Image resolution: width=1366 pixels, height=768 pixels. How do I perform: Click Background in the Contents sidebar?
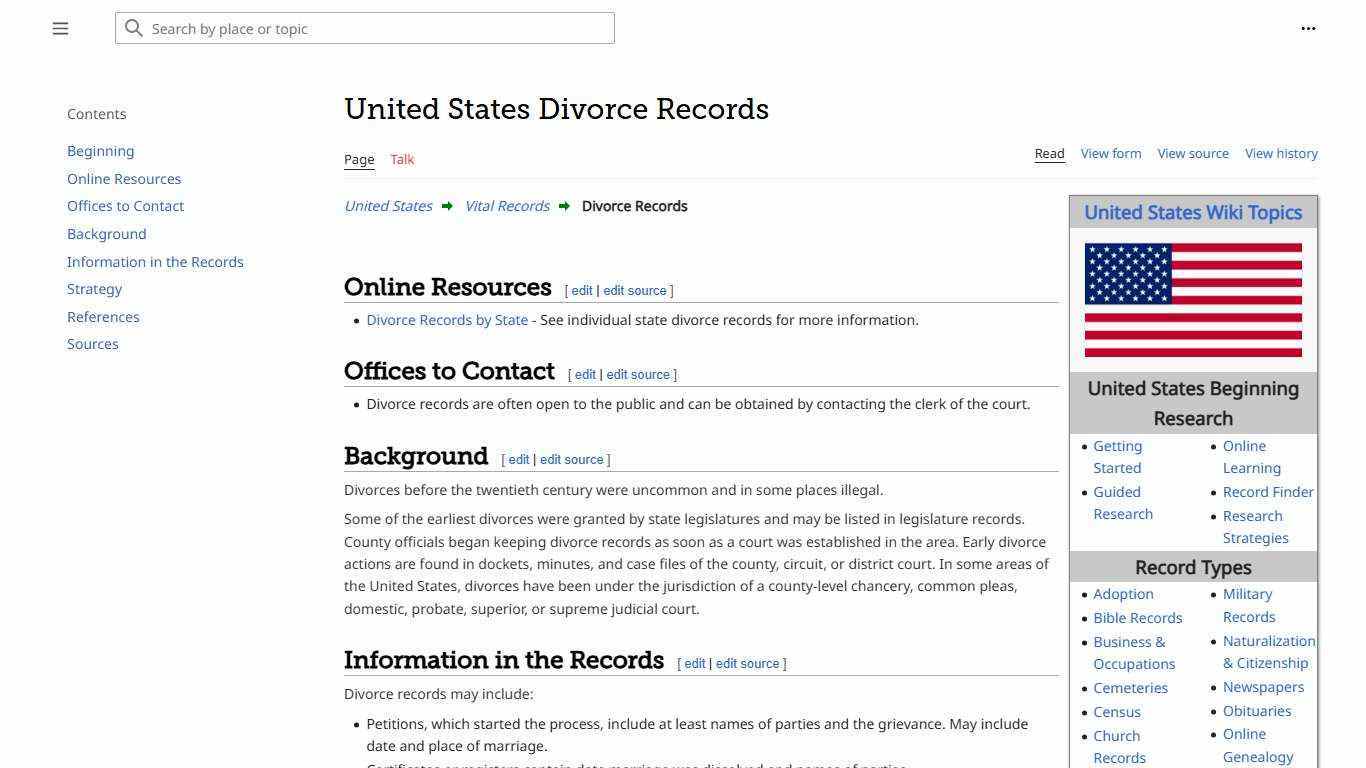[106, 233]
